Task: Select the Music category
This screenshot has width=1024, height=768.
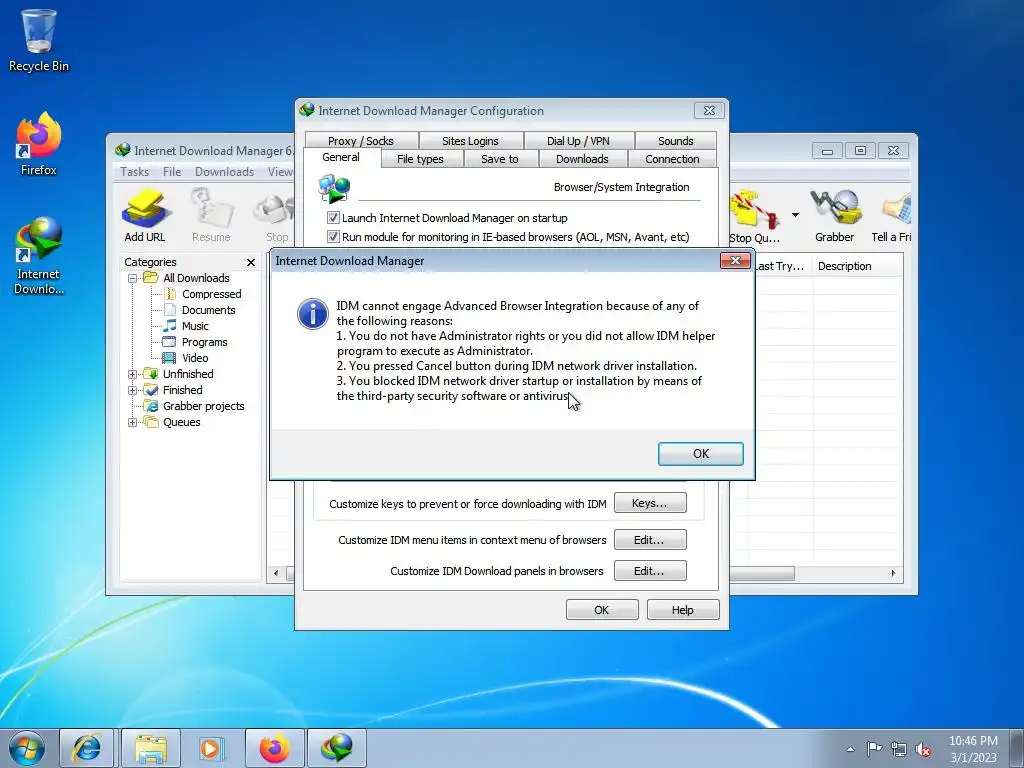Action: point(195,326)
